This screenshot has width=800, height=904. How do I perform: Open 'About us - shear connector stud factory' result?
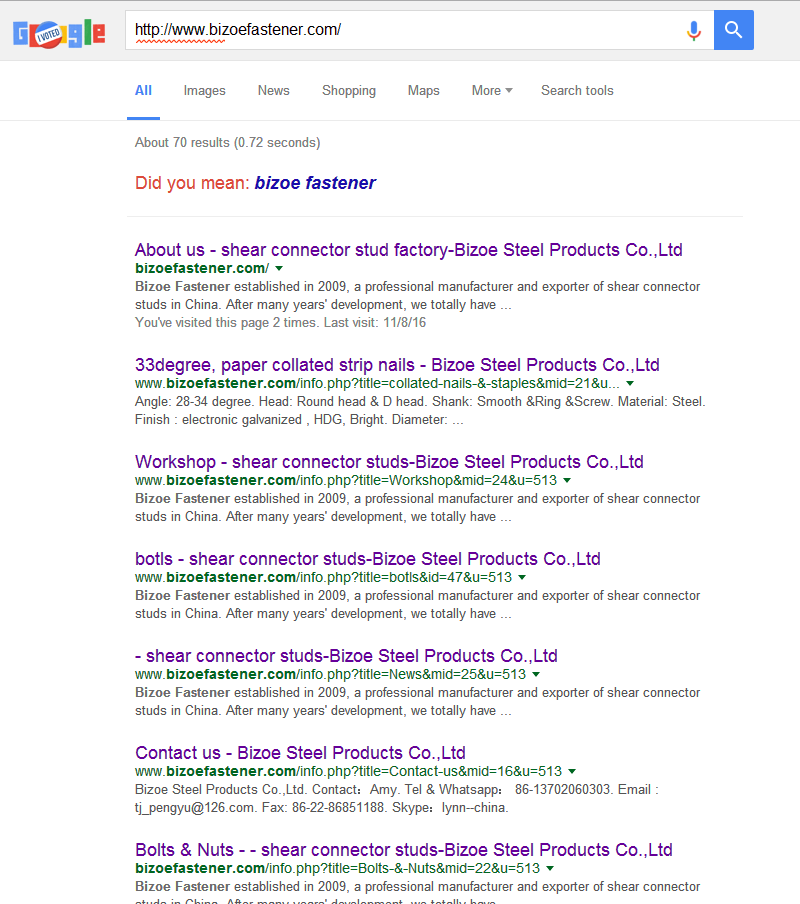point(409,250)
